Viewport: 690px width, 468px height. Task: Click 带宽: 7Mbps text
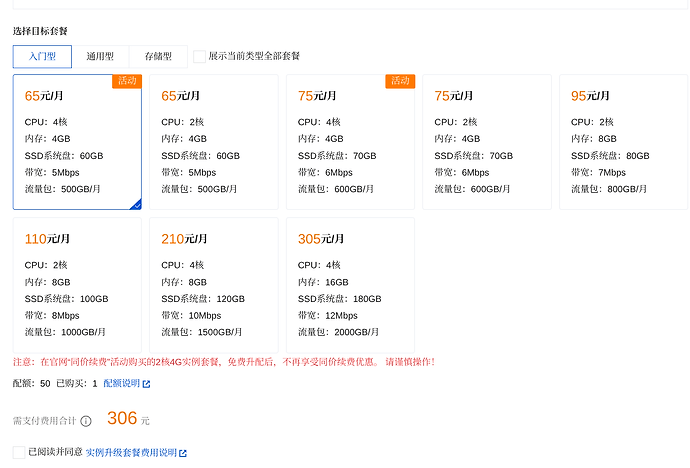tap(598, 172)
